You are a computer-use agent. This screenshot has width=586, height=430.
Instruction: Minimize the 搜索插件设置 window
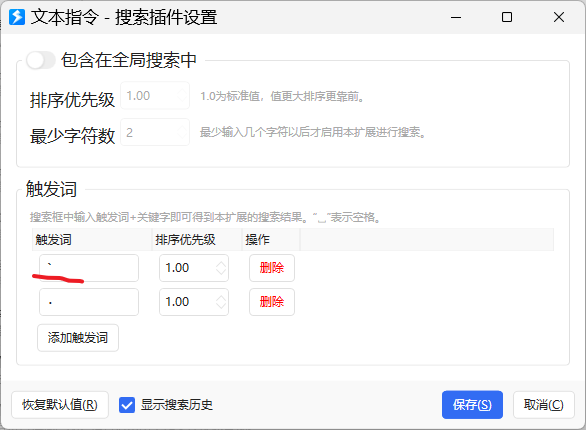[x=456, y=17]
